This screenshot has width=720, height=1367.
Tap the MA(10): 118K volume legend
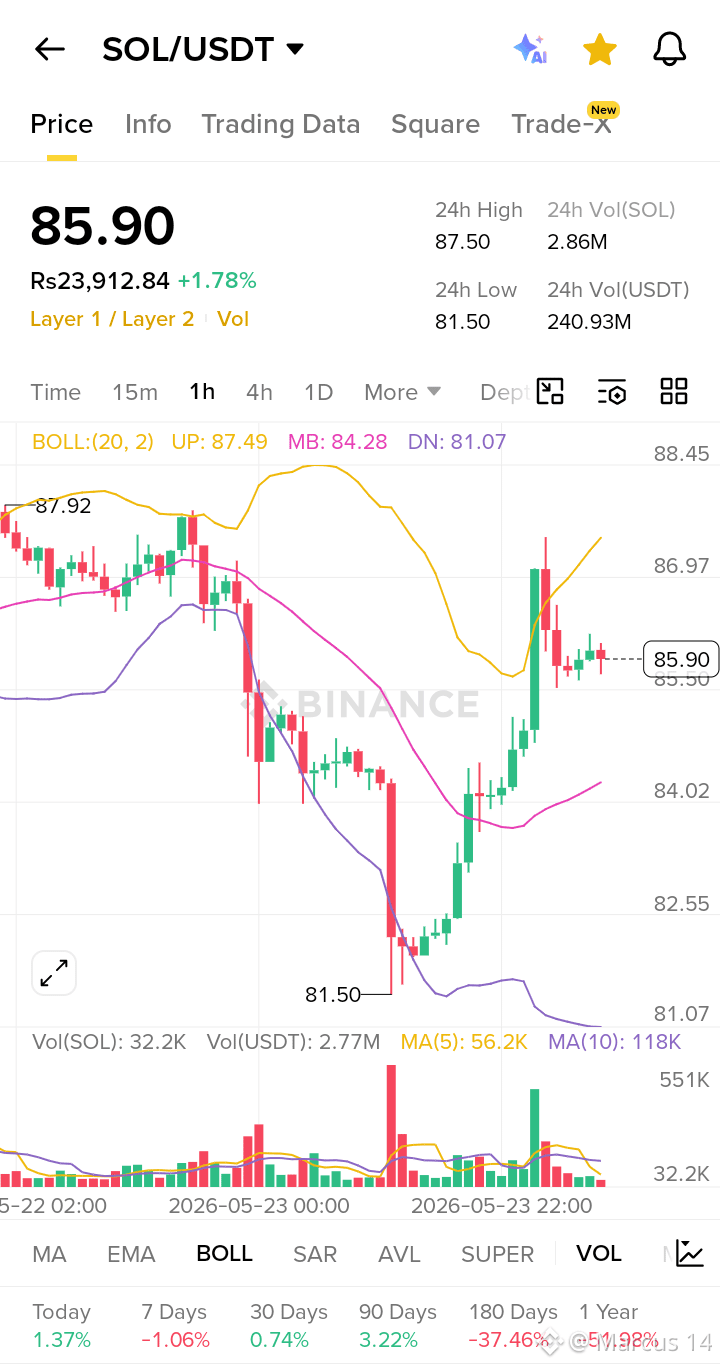click(x=614, y=1042)
